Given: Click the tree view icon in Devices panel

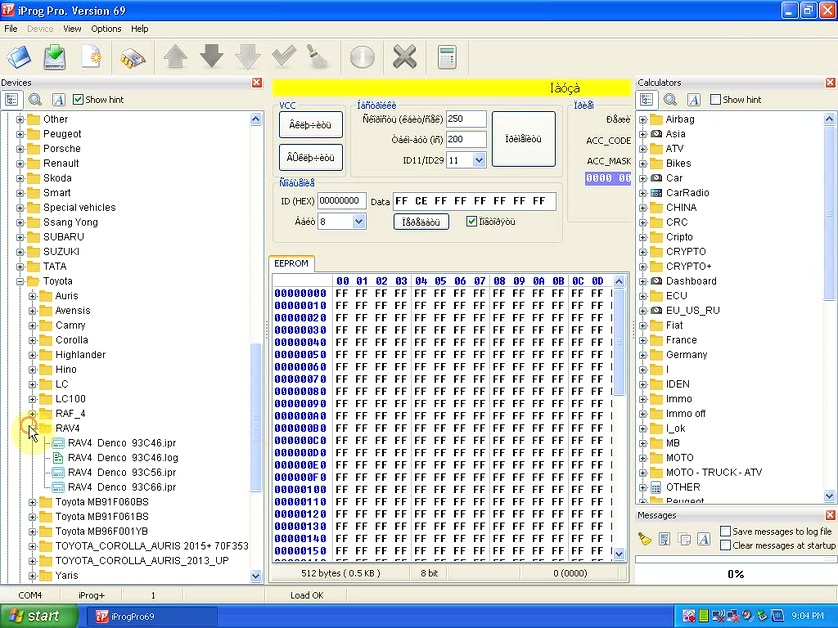Looking at the screenshot, I should pyautogui.click(x=12, y=99).
